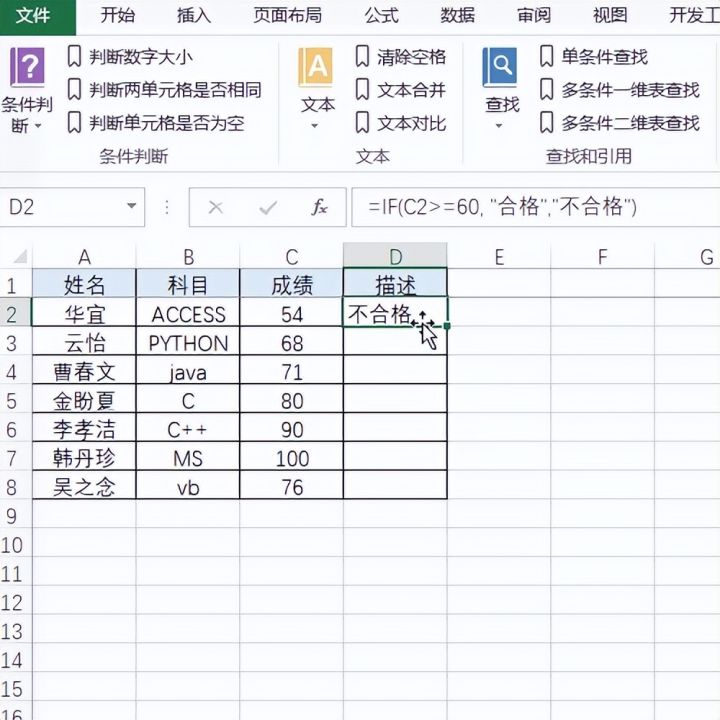Click the bookmark icon beside 判断数字大小
Viewport: 720px width, 720px height.
[x=74, y=56]
